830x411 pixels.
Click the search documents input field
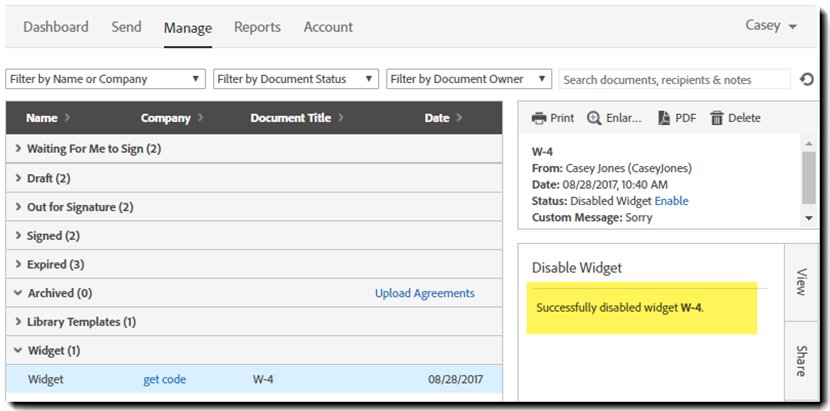pyautogui.click(x=671, y=79)
